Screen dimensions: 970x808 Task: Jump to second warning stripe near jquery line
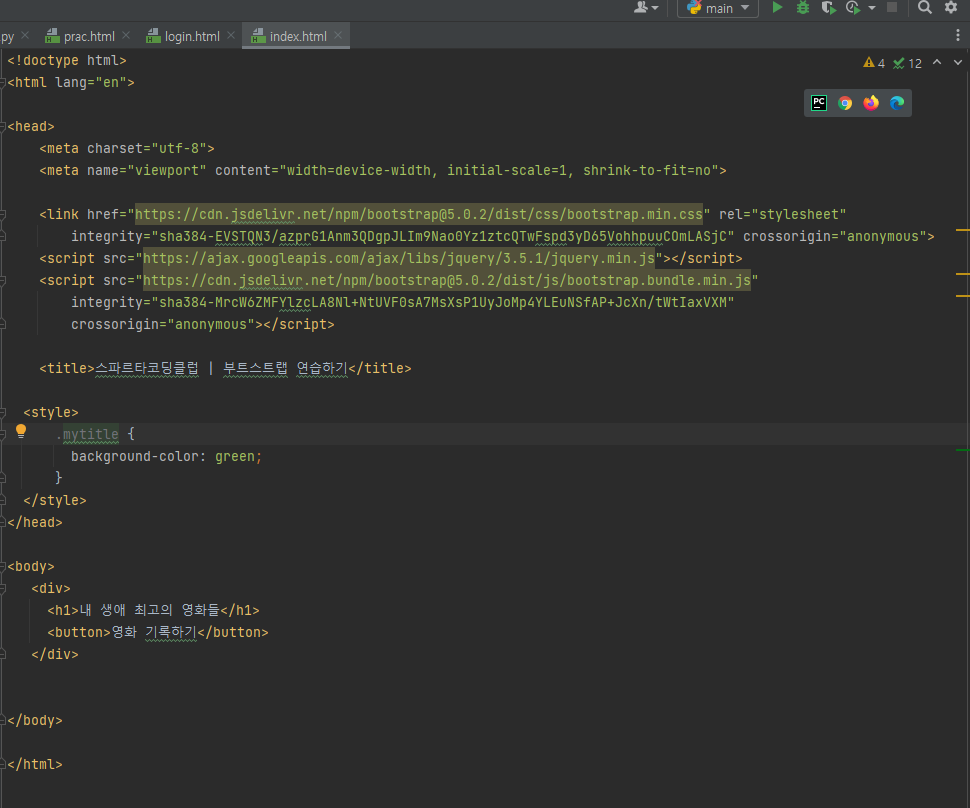click(x=963, y=273)
